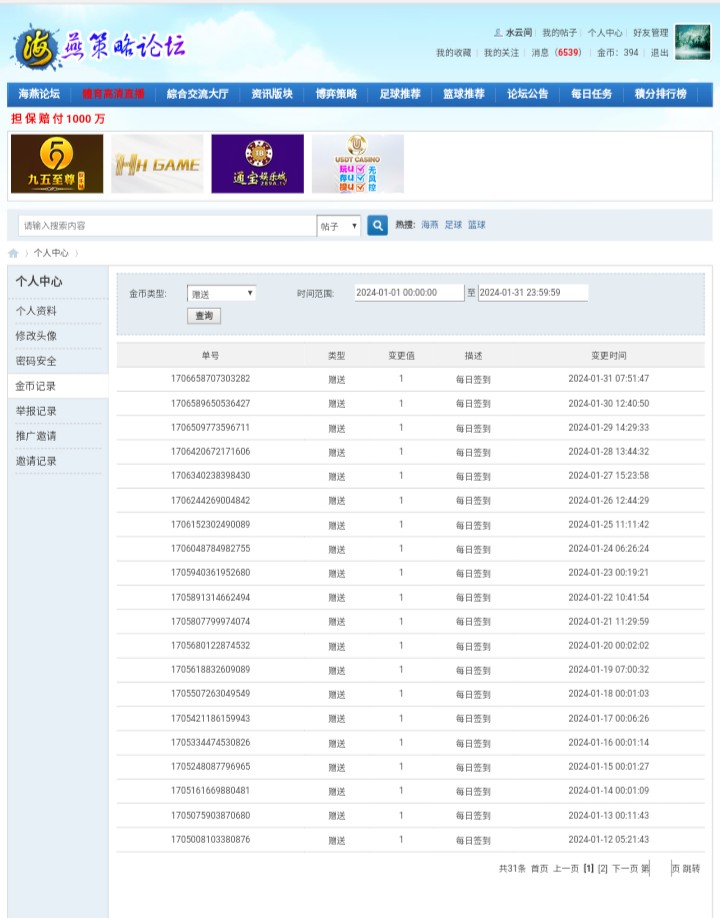Click the 查询 button
The height and width of the screenshot is (918, 720).
(204, 315)
